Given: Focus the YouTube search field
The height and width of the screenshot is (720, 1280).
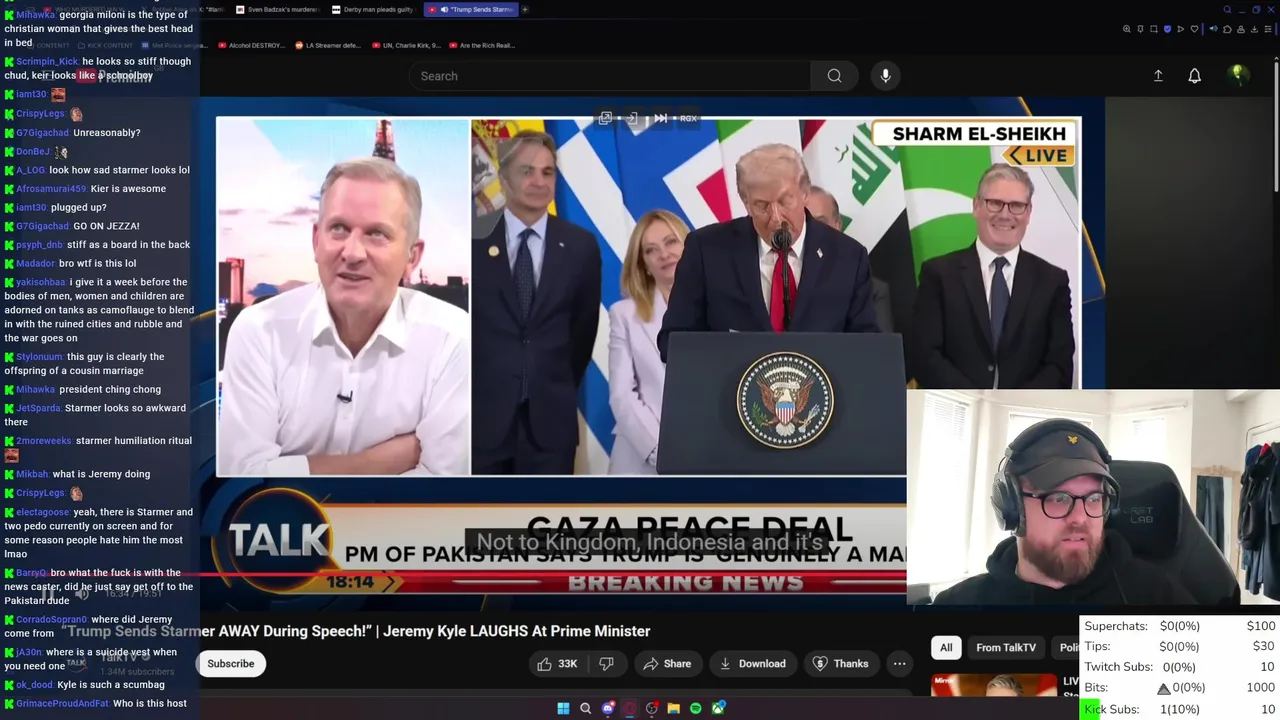Looking at the screenshot, I should pos(609,76).
